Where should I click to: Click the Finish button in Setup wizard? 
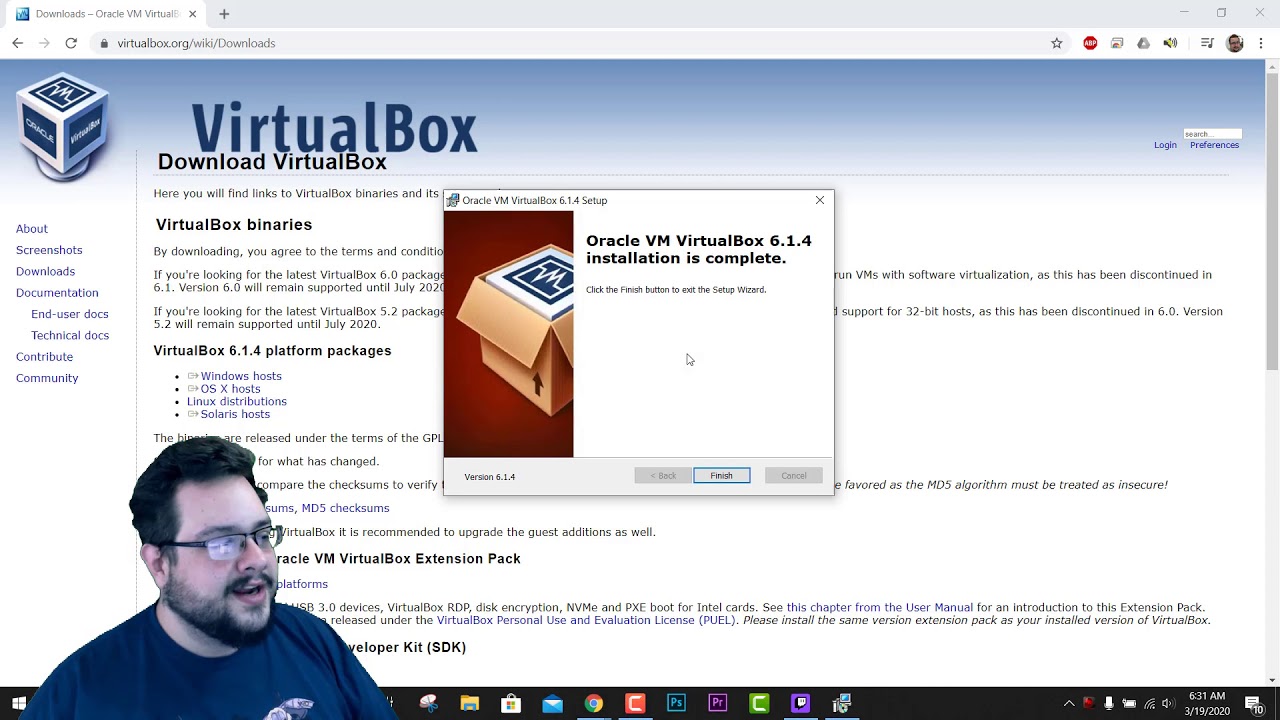pos(721,476)
